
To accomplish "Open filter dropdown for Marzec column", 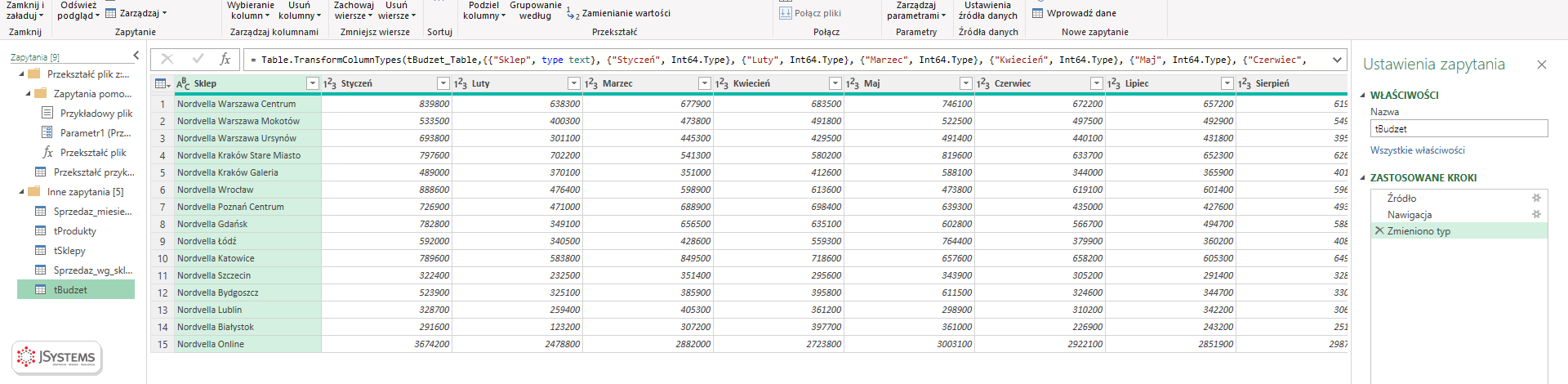I will [704, 83].
